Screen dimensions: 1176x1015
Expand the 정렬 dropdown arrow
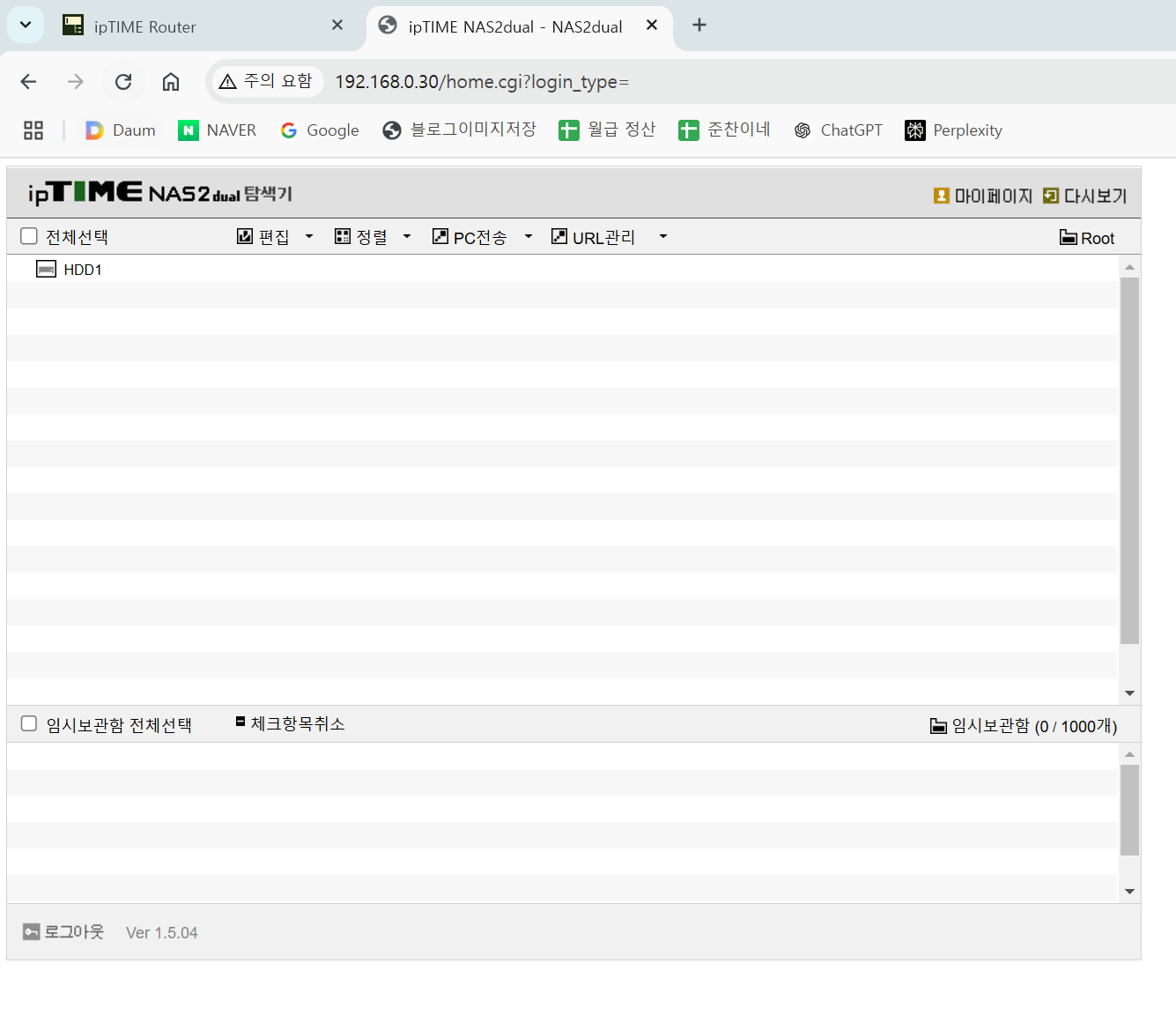tap(407, 236)
